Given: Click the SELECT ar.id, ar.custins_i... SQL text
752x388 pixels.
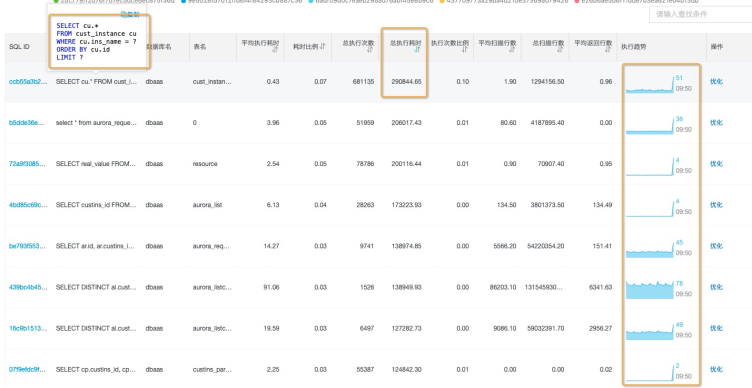Looking at the screenshot, I should (96, 246).
